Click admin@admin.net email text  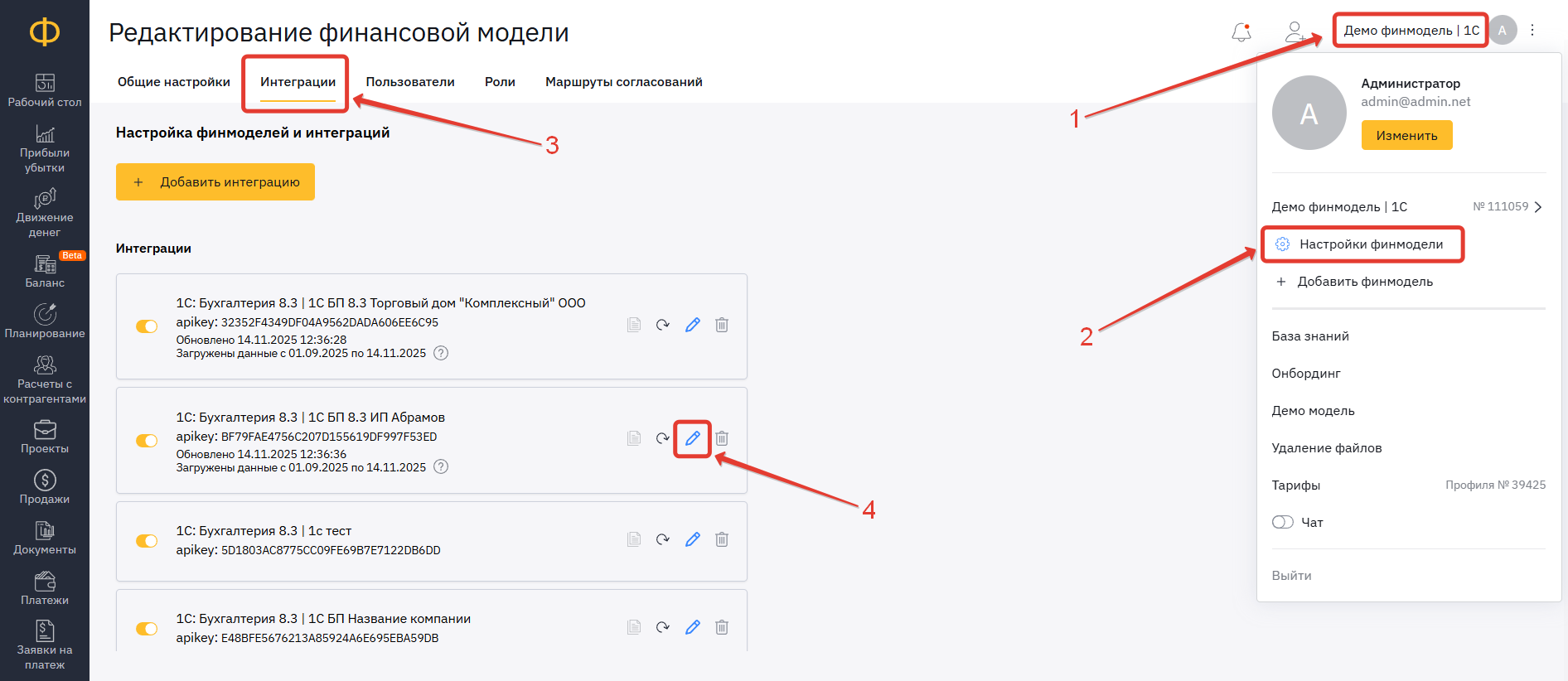pyautogui.click(x=1416, y=102)
